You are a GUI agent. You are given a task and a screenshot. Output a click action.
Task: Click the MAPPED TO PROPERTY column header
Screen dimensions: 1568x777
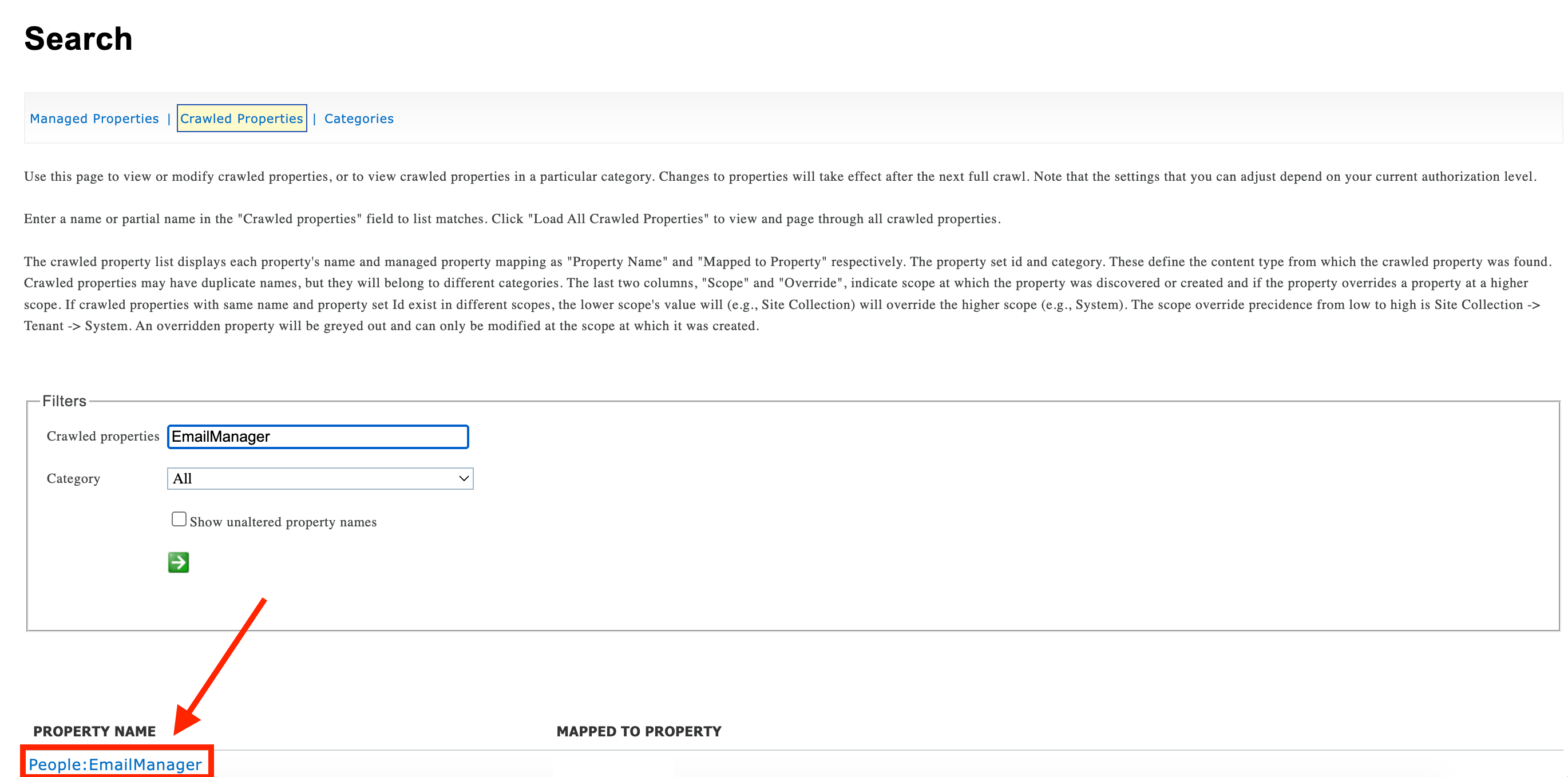tap(639, 731)
